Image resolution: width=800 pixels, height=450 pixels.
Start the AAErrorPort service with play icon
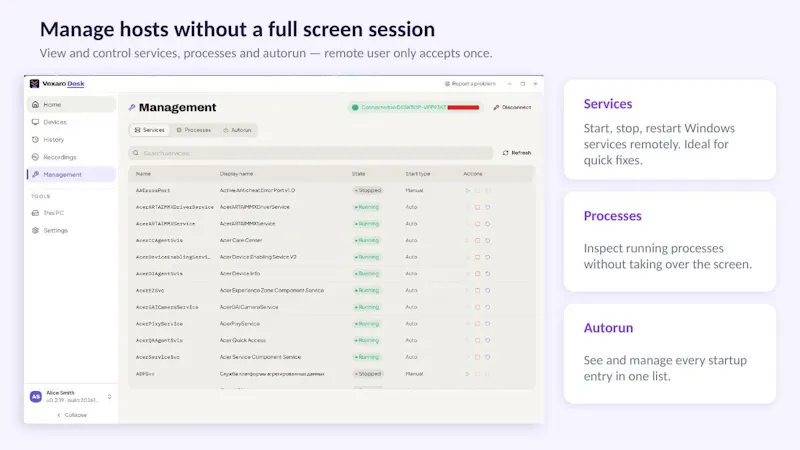tap(467, 190)
